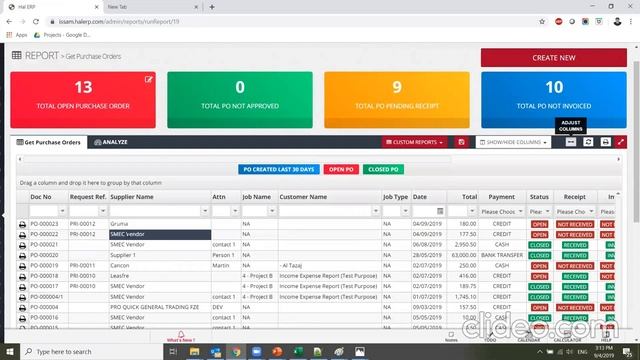Print row PO-000020 via printer icon
640x360 pixels.
[22, 256]
